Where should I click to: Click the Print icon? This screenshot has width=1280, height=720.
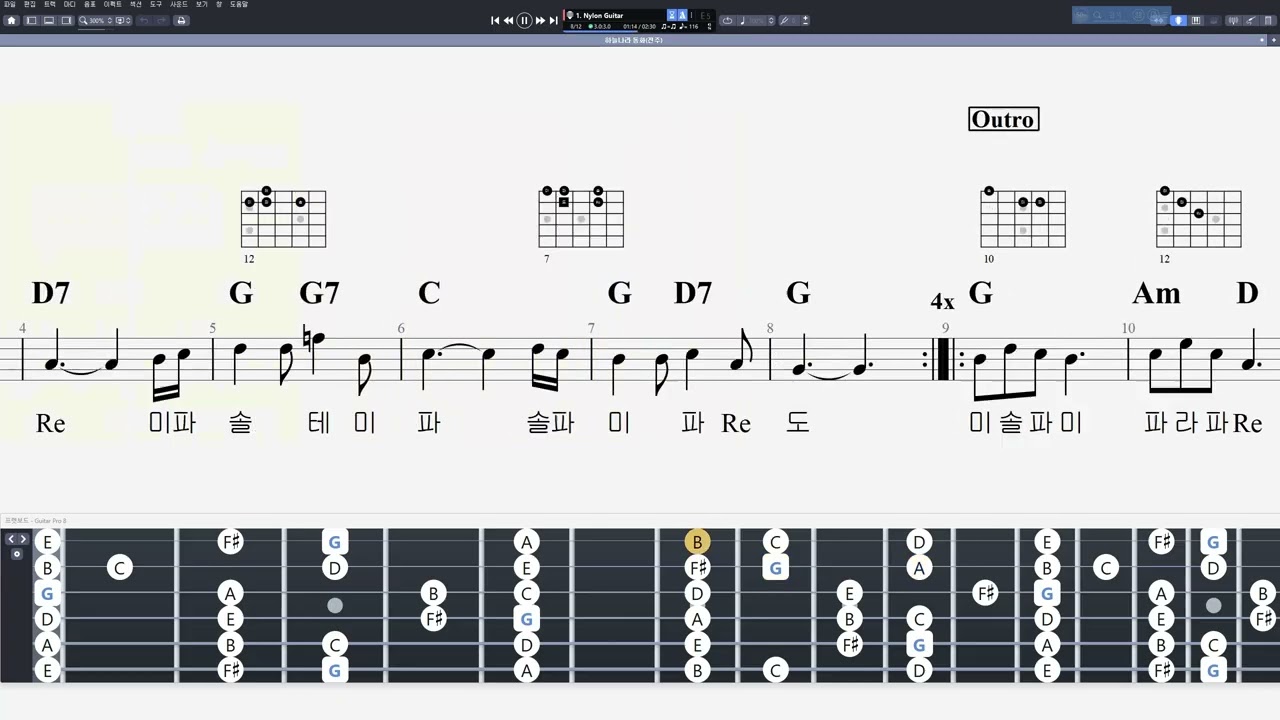click(x=181, y=20)
